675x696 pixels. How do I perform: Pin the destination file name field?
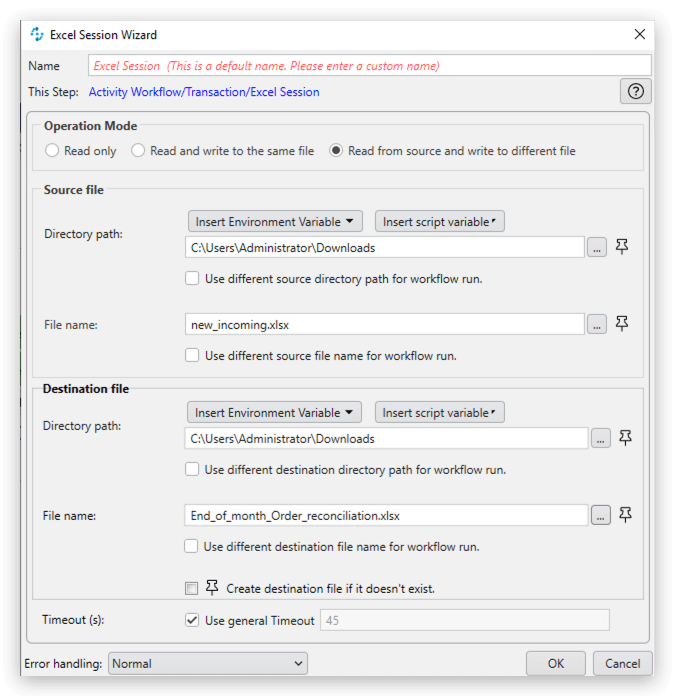coord(625,515)
